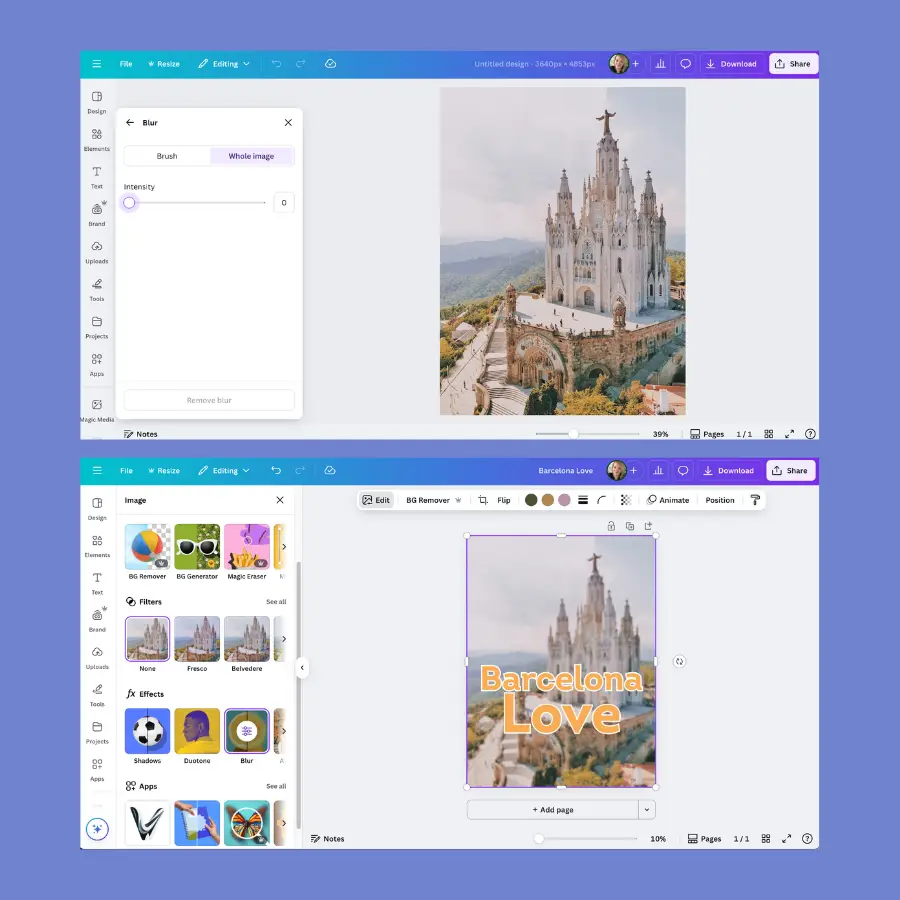Open Resize menu in bottom window
Image resolution: width=900 pixels, height=900 pixels.
click(164, 470)
